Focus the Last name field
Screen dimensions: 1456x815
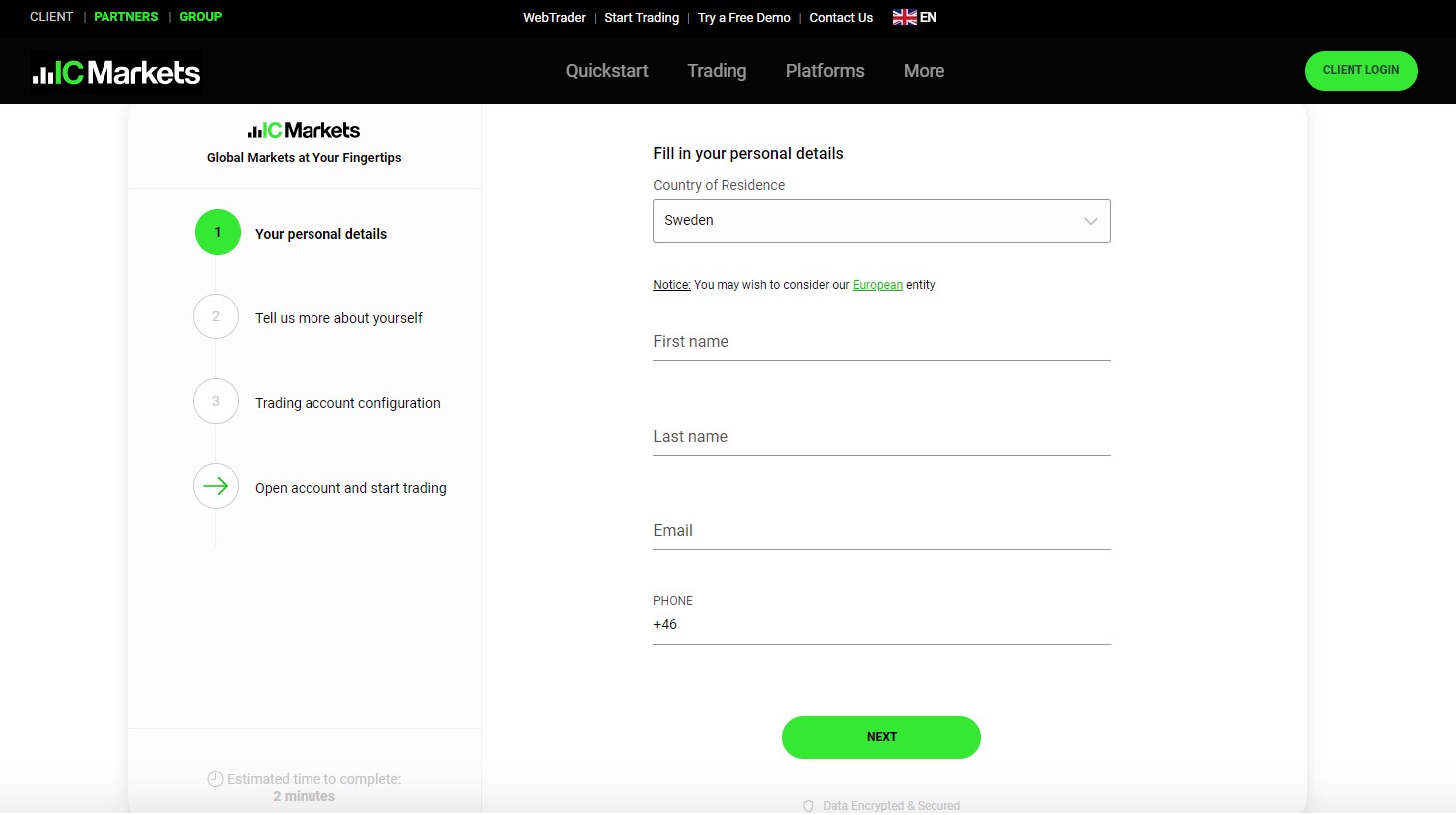tap(881, 437)
